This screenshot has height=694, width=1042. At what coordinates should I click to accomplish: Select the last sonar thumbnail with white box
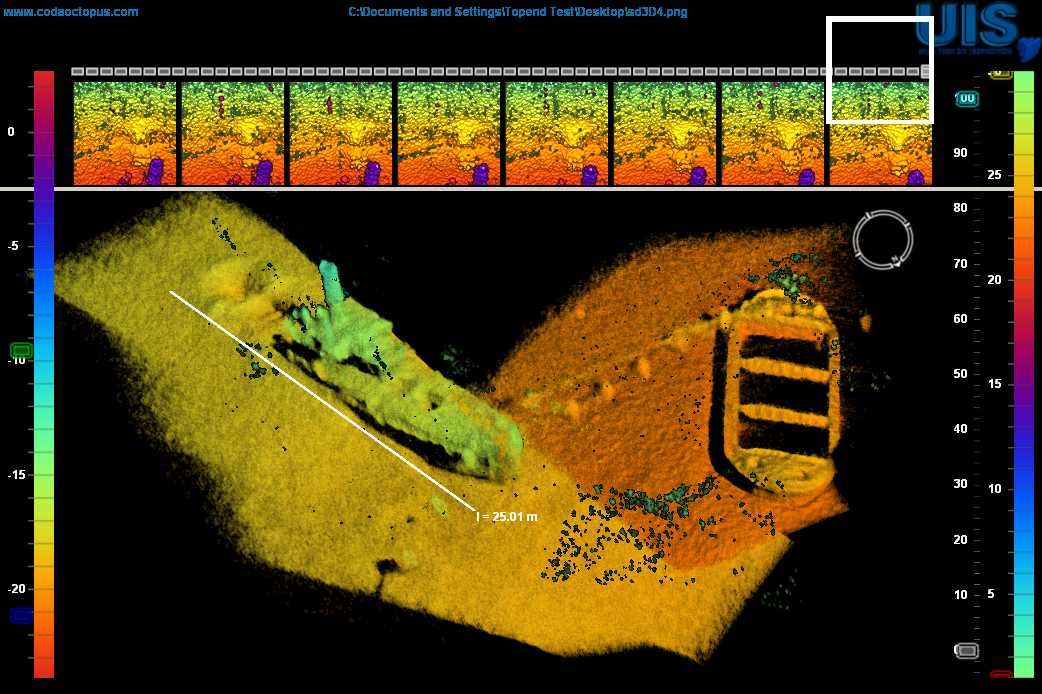[x=880, y=134]
